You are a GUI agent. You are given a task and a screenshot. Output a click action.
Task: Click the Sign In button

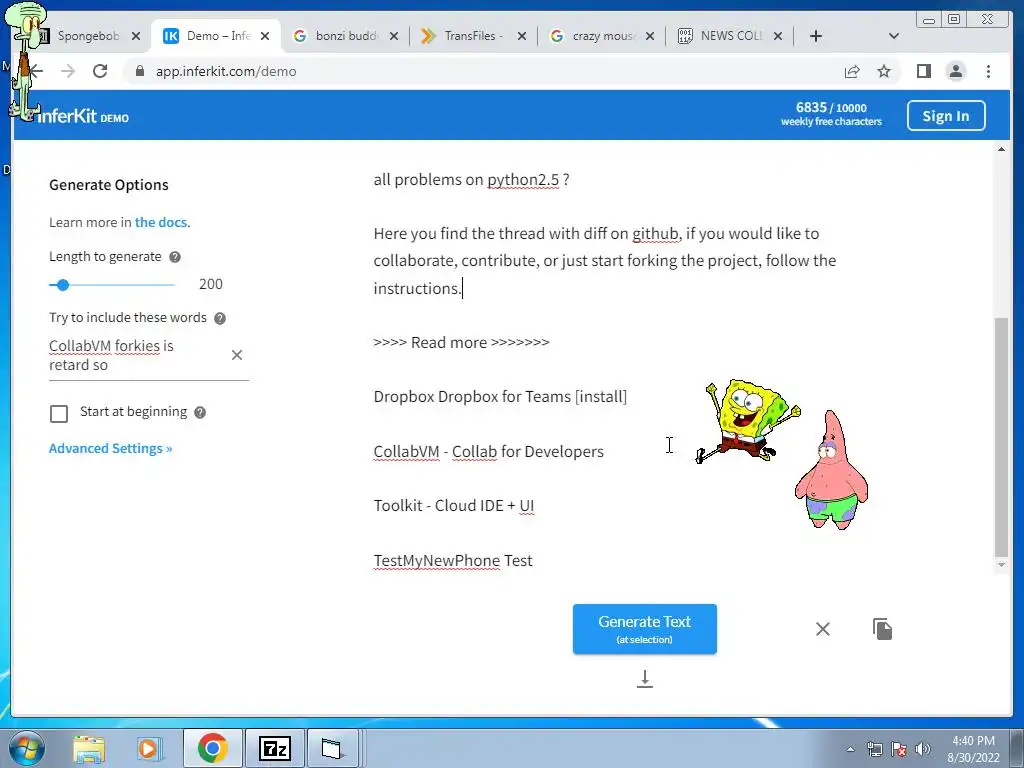pos(946,116)
